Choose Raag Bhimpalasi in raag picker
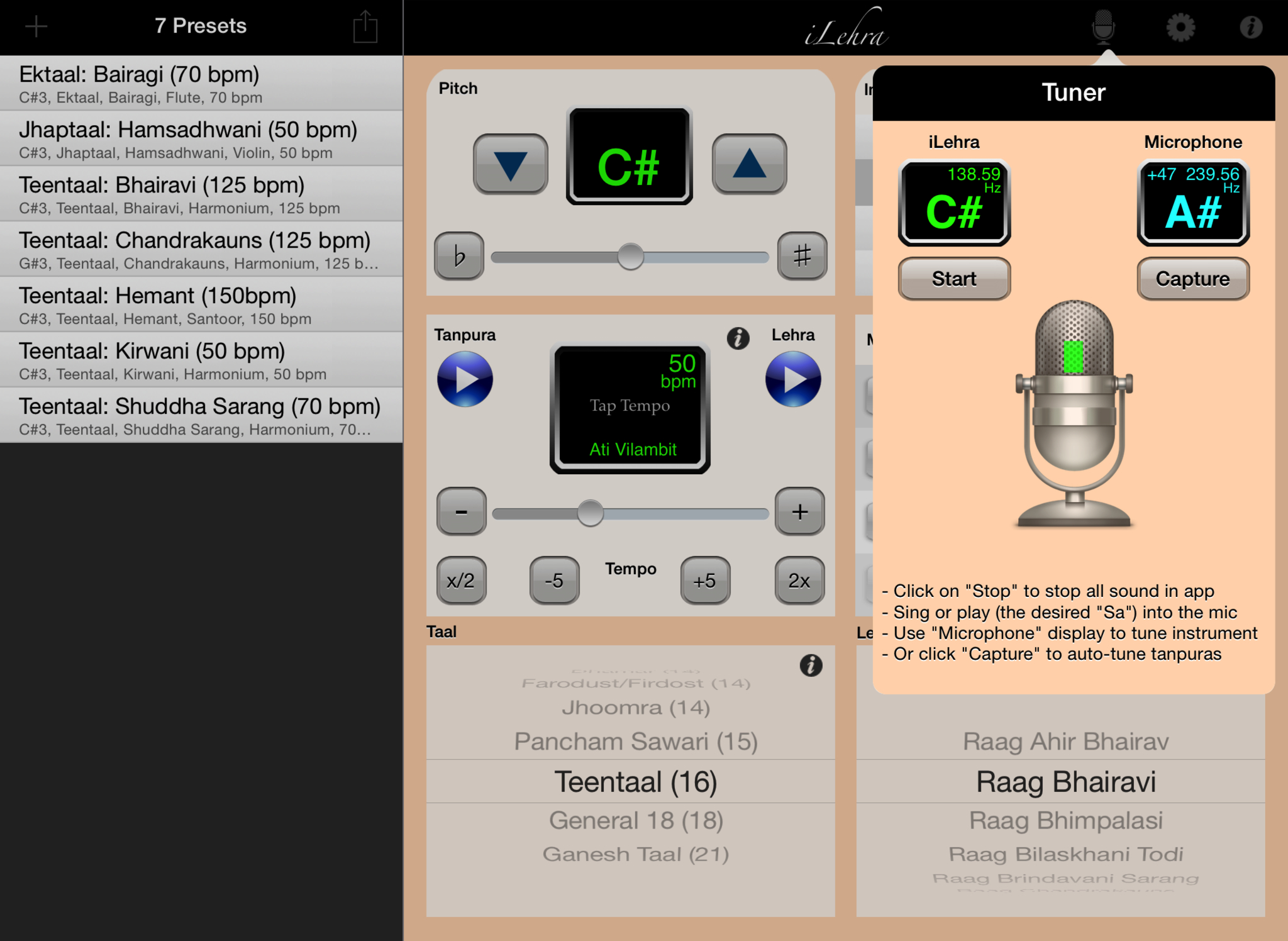This screenshot has height=941, width=1288. pos(1065,820)
